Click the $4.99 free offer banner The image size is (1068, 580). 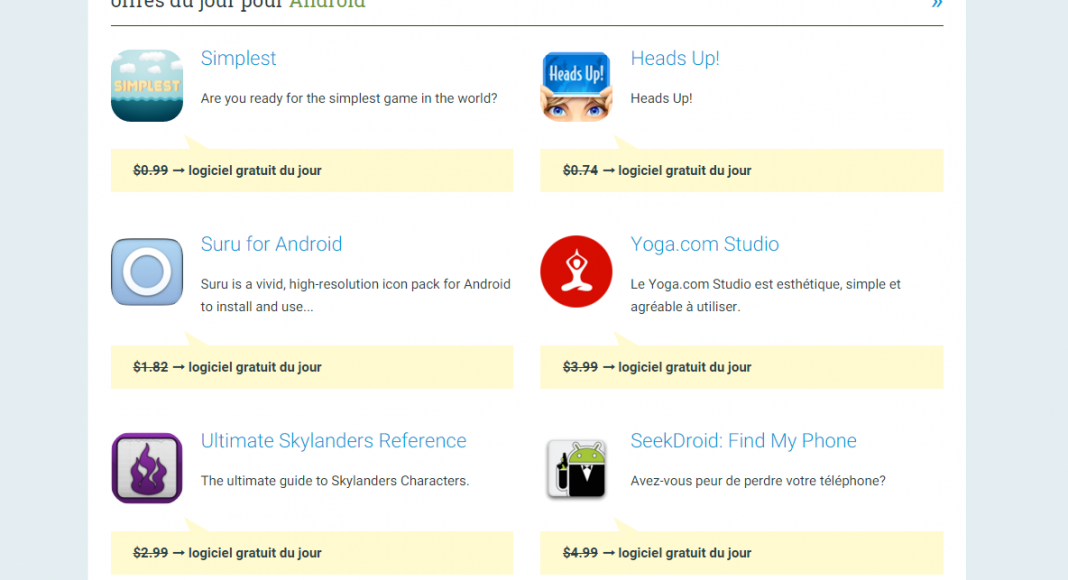(x=742, y=553)
